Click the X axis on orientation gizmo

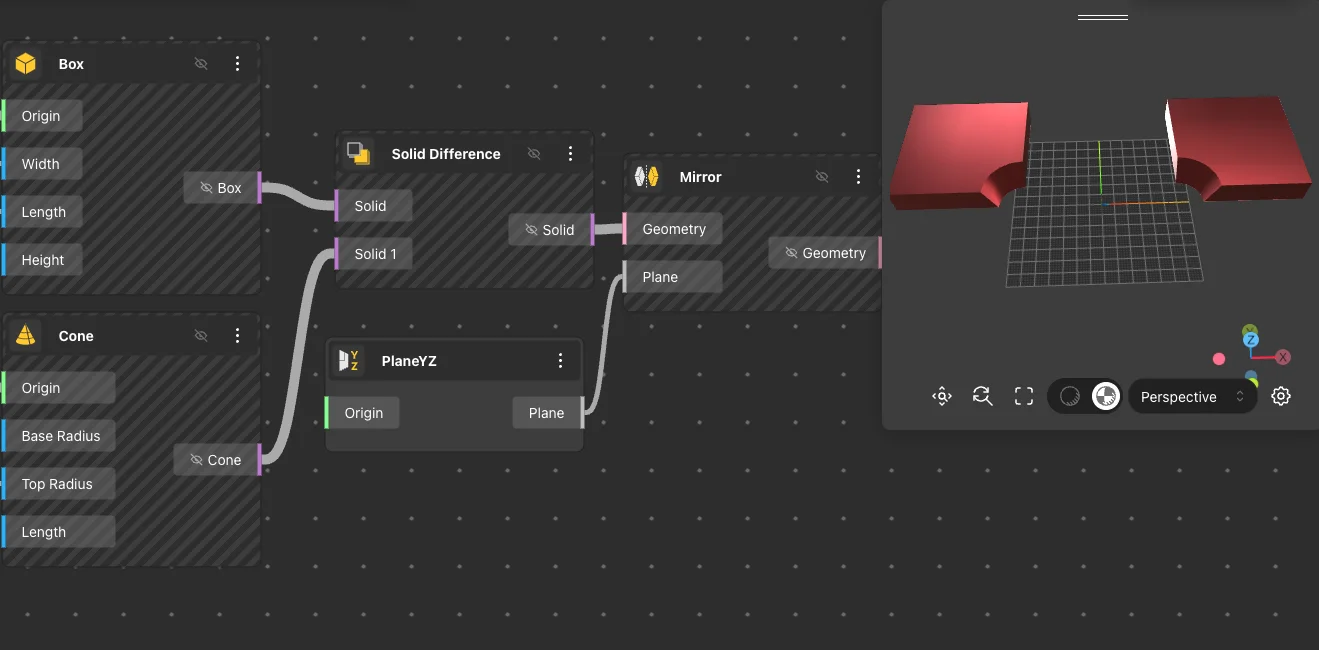pyautogui.click(x=1282, y=357)
